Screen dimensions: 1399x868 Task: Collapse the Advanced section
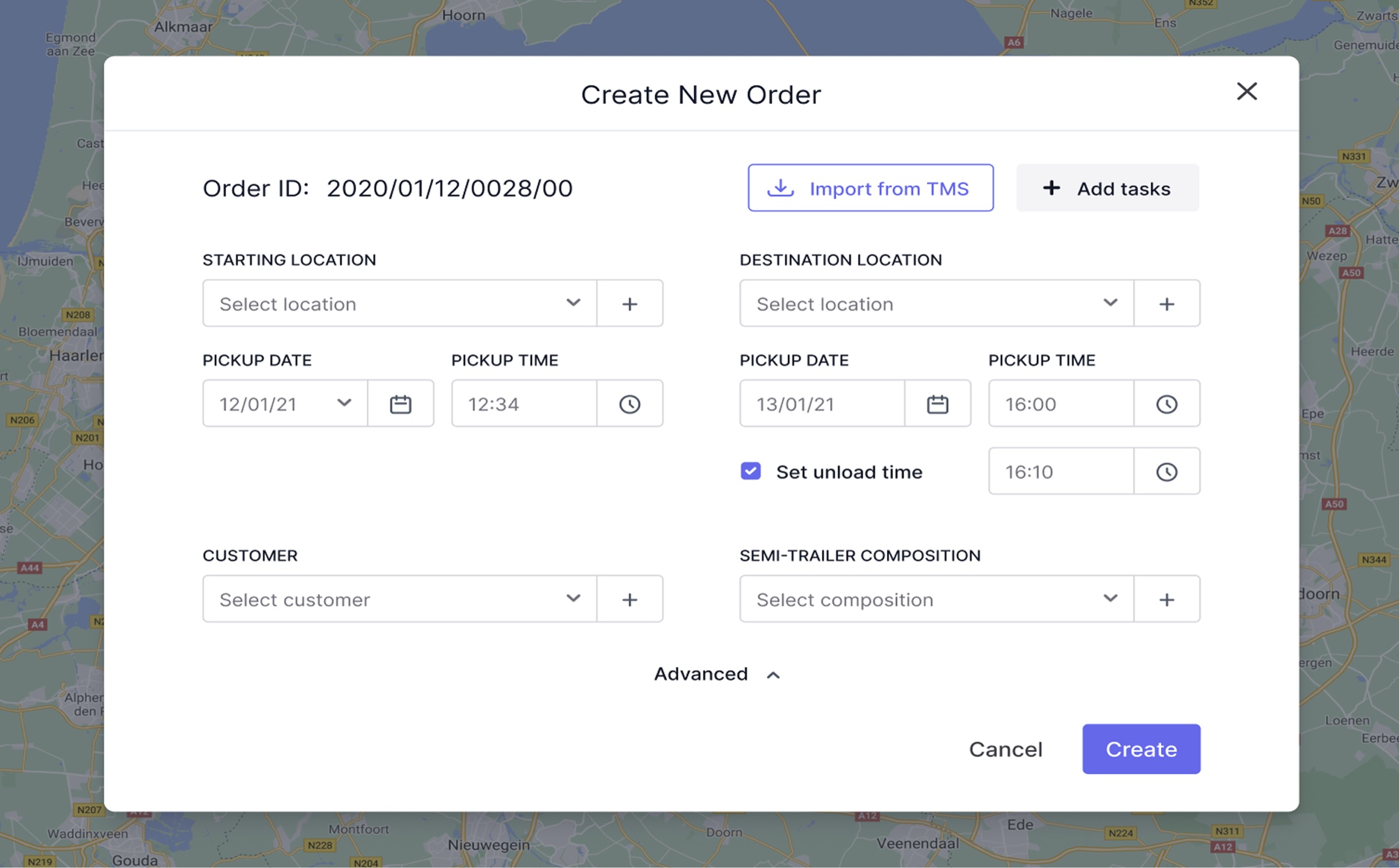coord(717,674)
